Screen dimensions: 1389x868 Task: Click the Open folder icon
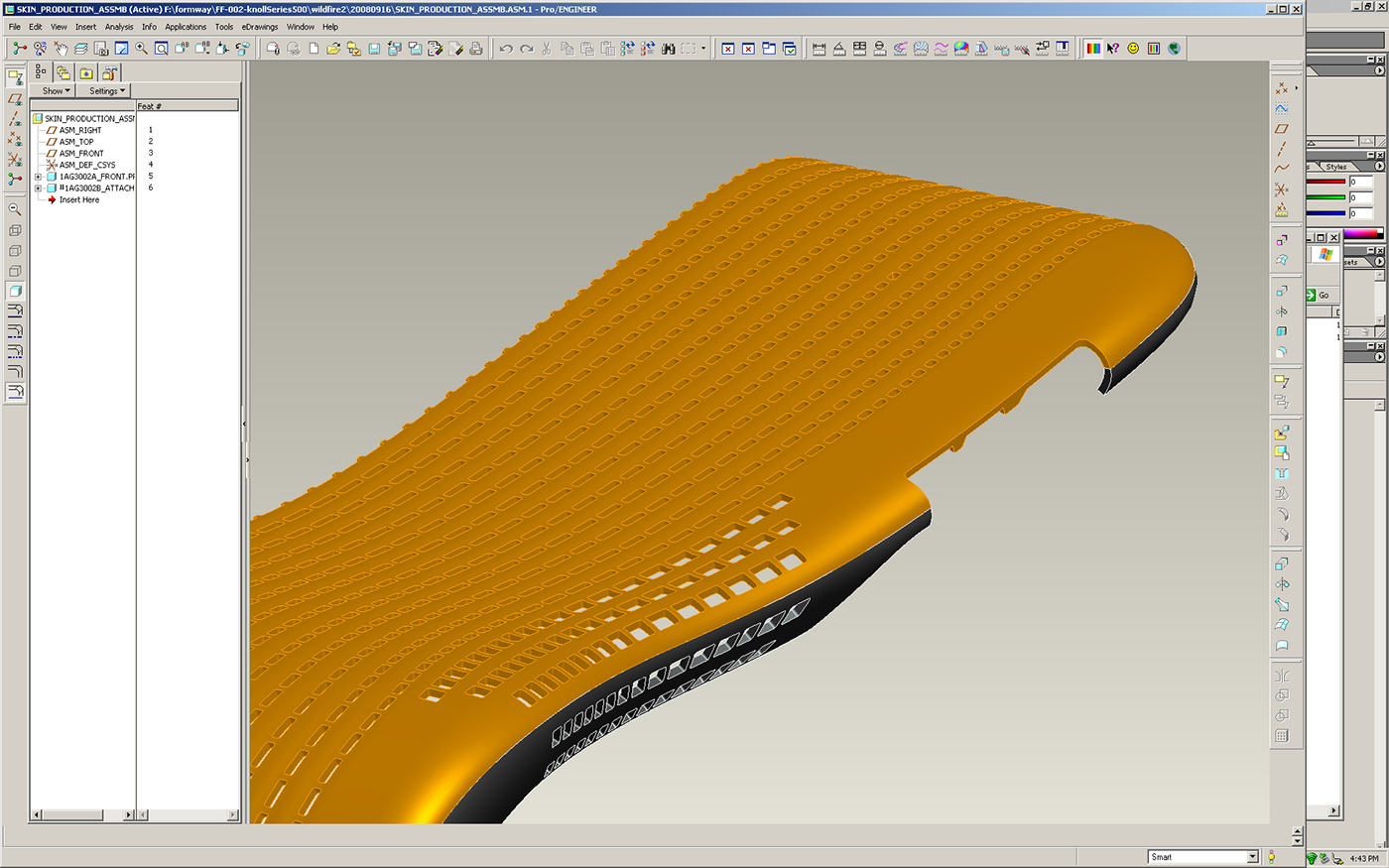(333, 49)
